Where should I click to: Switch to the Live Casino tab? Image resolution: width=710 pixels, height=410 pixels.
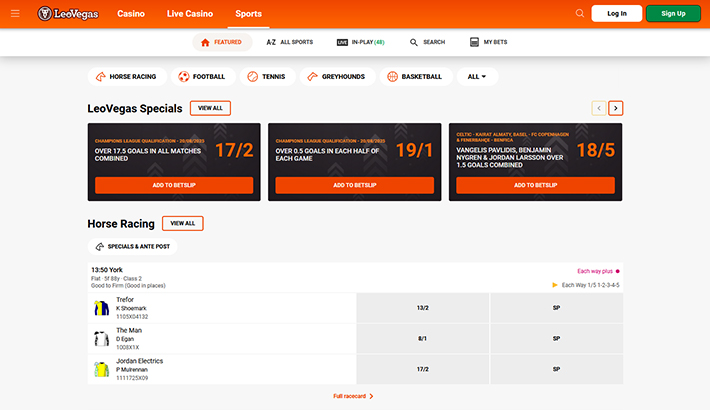click(x=189, y=14)
